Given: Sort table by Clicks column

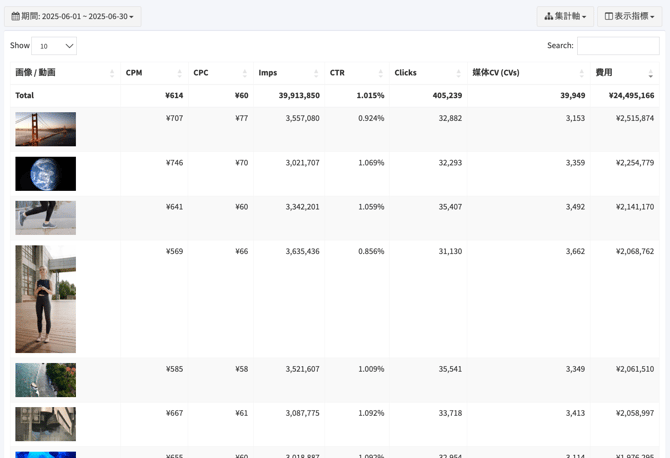Looking at the screenshot, I should 428,73.
